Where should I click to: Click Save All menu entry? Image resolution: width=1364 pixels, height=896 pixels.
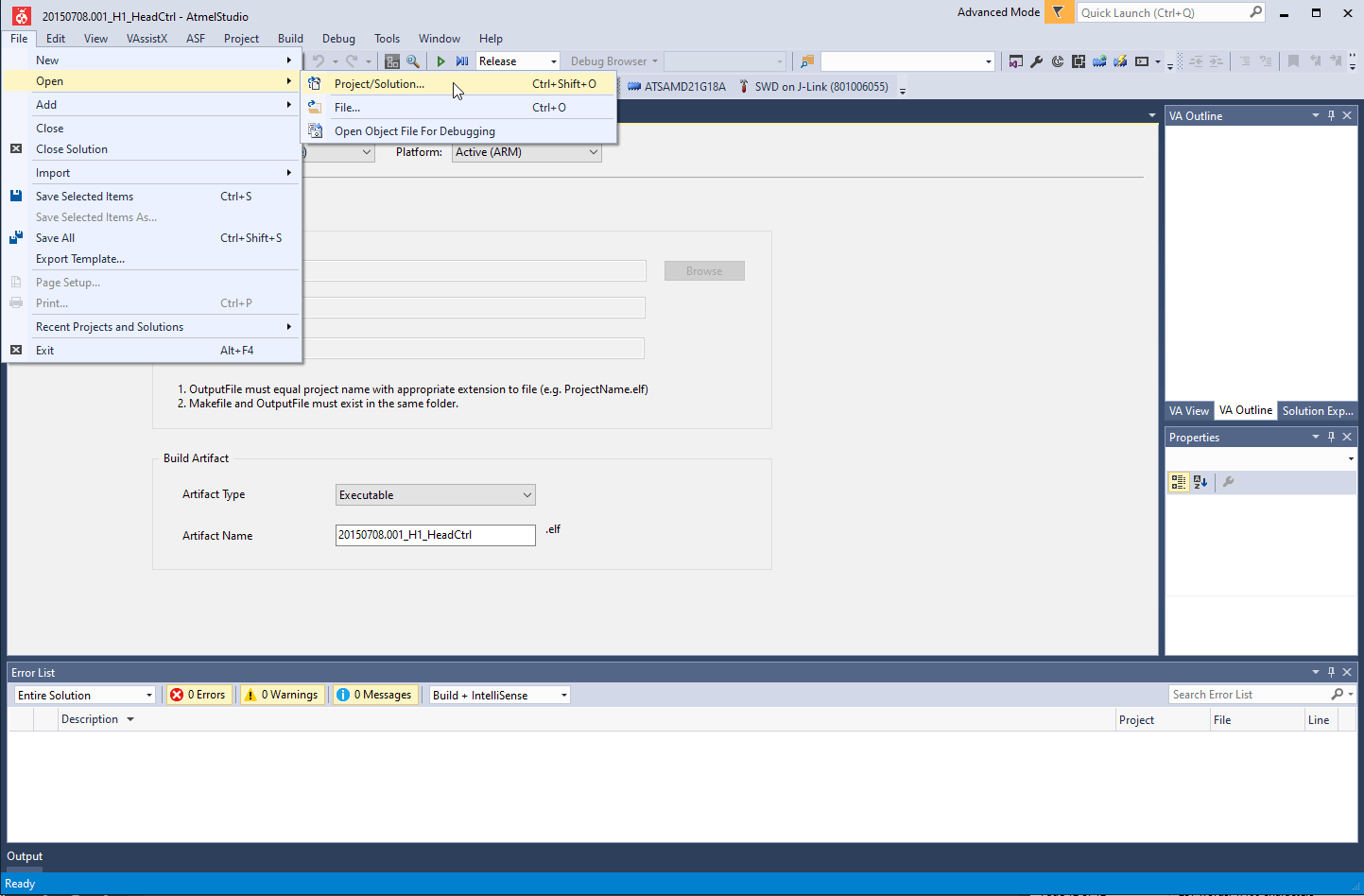coord(151,238)
